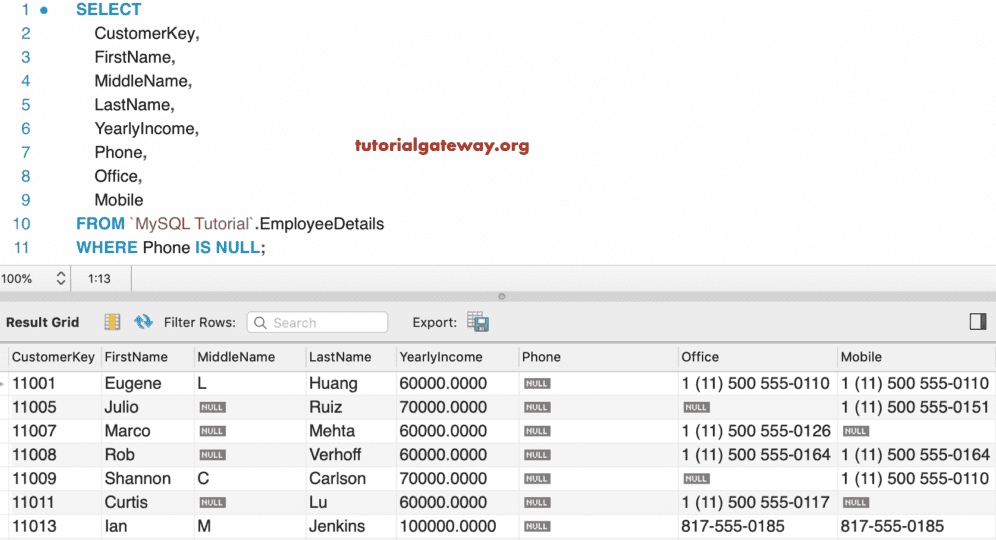Place cursor on SELECT keyword
Screen dimensions: 996x540
coord(109,10)
